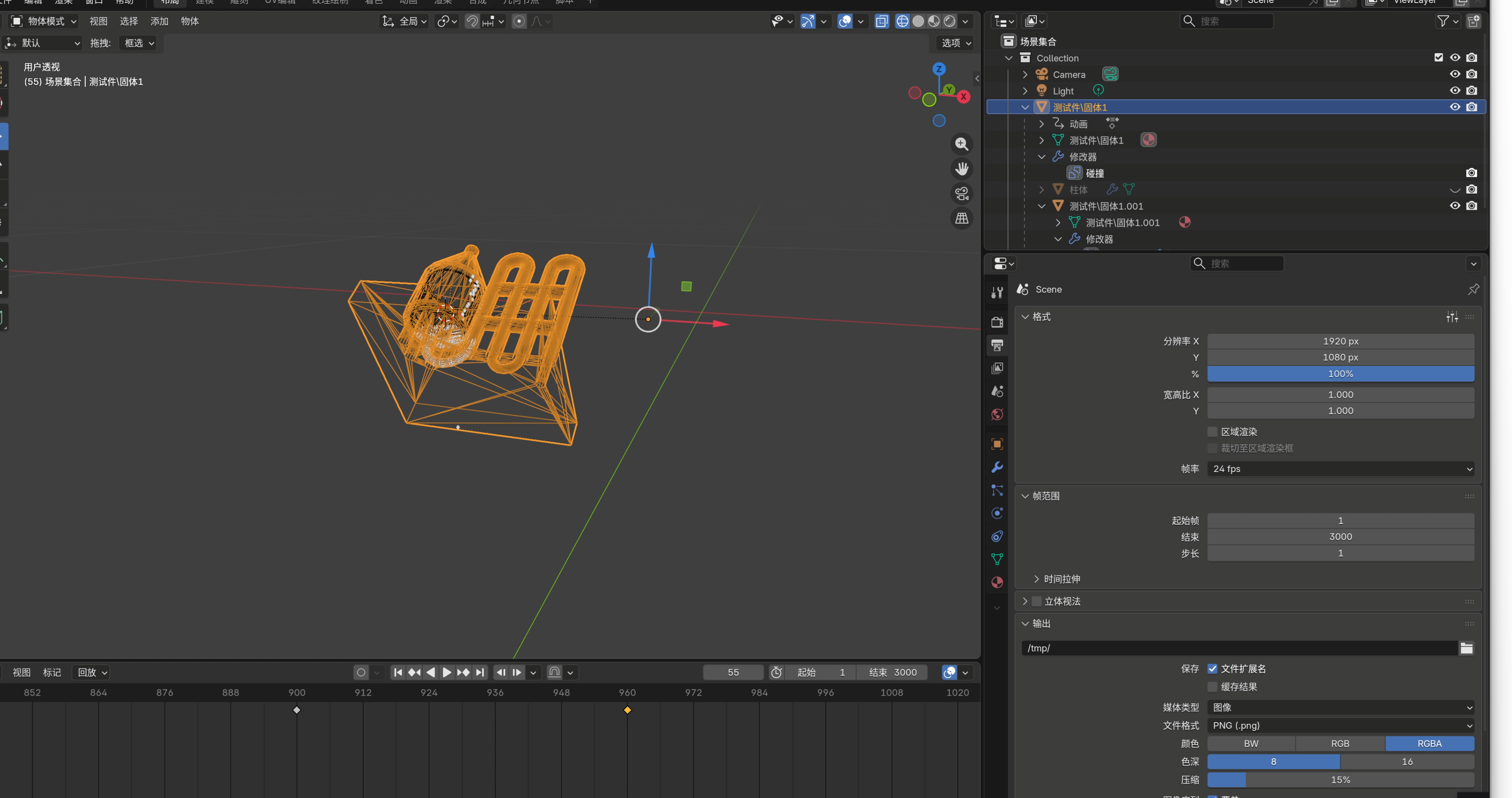Switch viewport to material preview shading
Image resolution: width=1512 pixels, height=798 pixels.
tap(933, 22)
